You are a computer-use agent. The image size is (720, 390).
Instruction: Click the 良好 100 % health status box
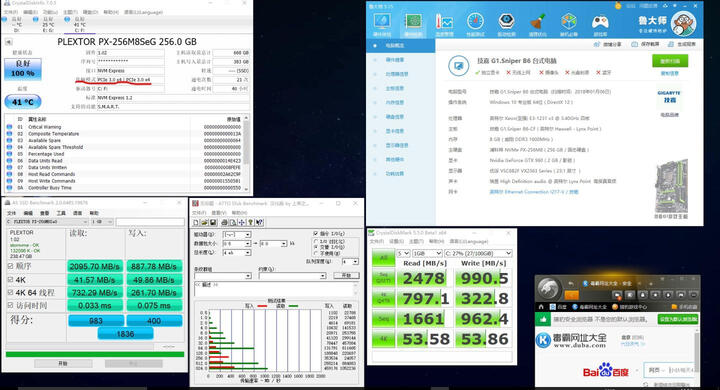(x=23, y=69)
